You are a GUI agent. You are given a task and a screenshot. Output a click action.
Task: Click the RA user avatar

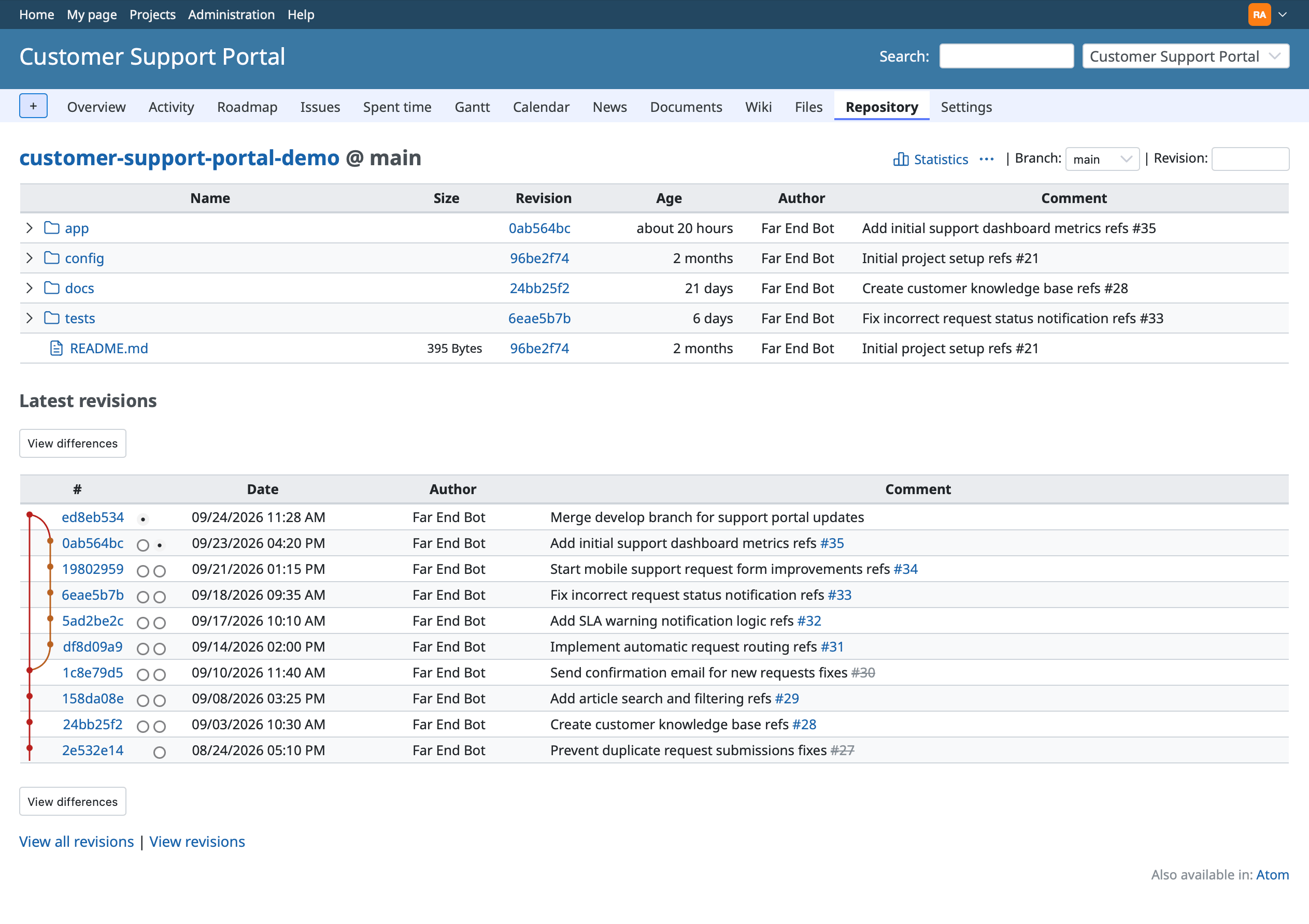pyautogui.click(x=1259, y=14)
